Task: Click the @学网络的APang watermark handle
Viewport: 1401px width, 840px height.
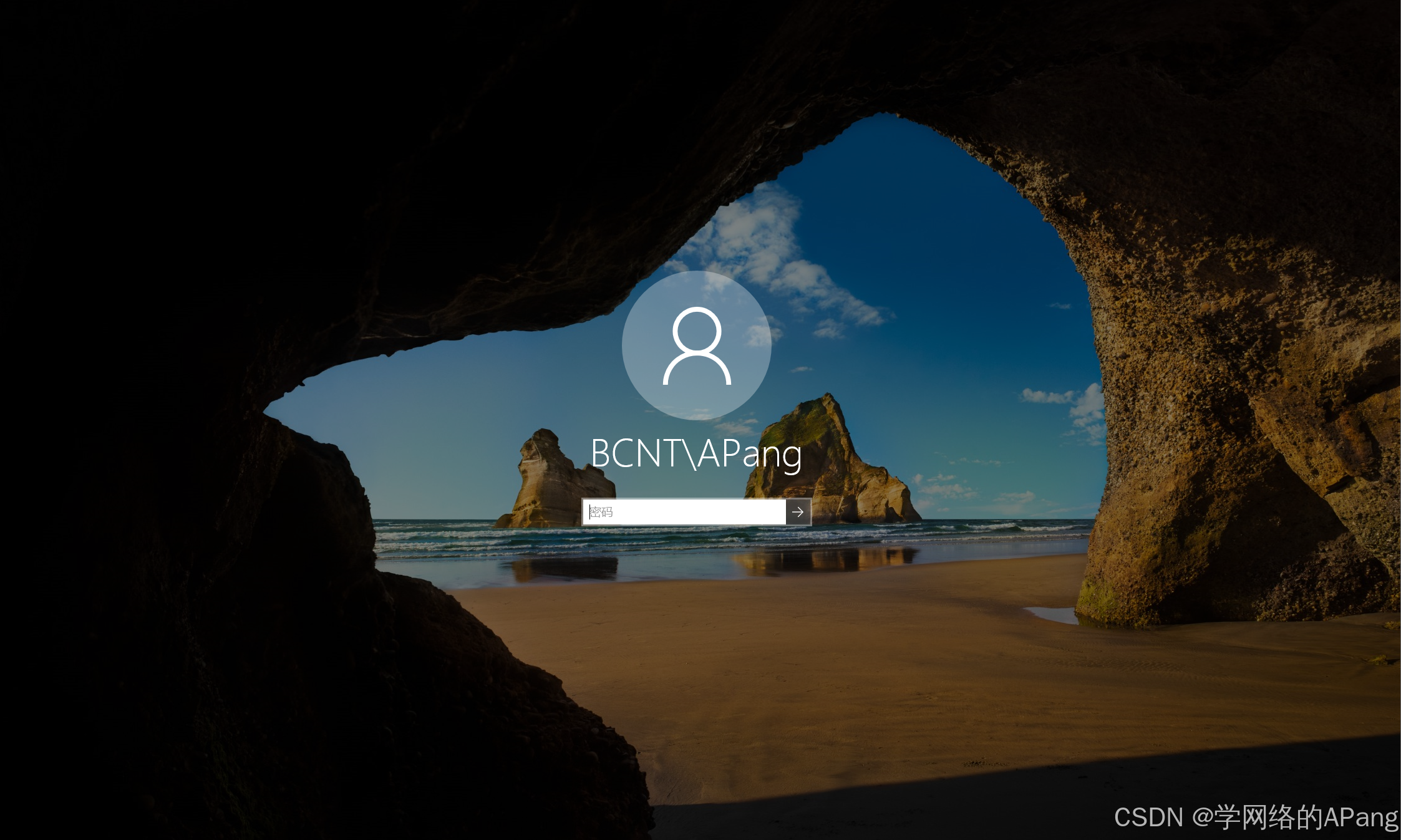Action: [x=1295, y=817]
